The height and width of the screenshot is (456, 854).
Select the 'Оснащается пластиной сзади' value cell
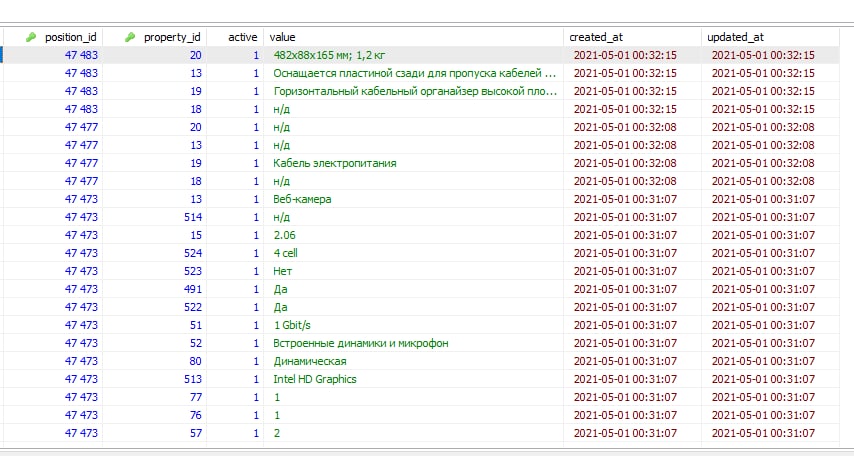[x=413, y=73]
